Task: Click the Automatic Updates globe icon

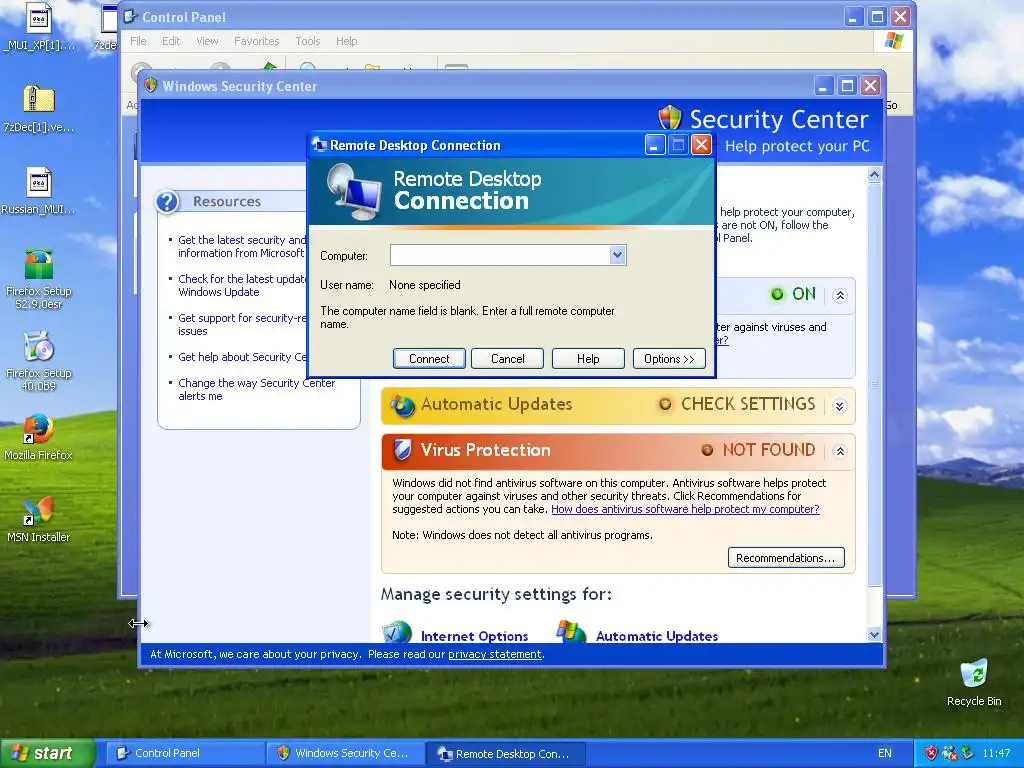Action: (x=402, y=406)
